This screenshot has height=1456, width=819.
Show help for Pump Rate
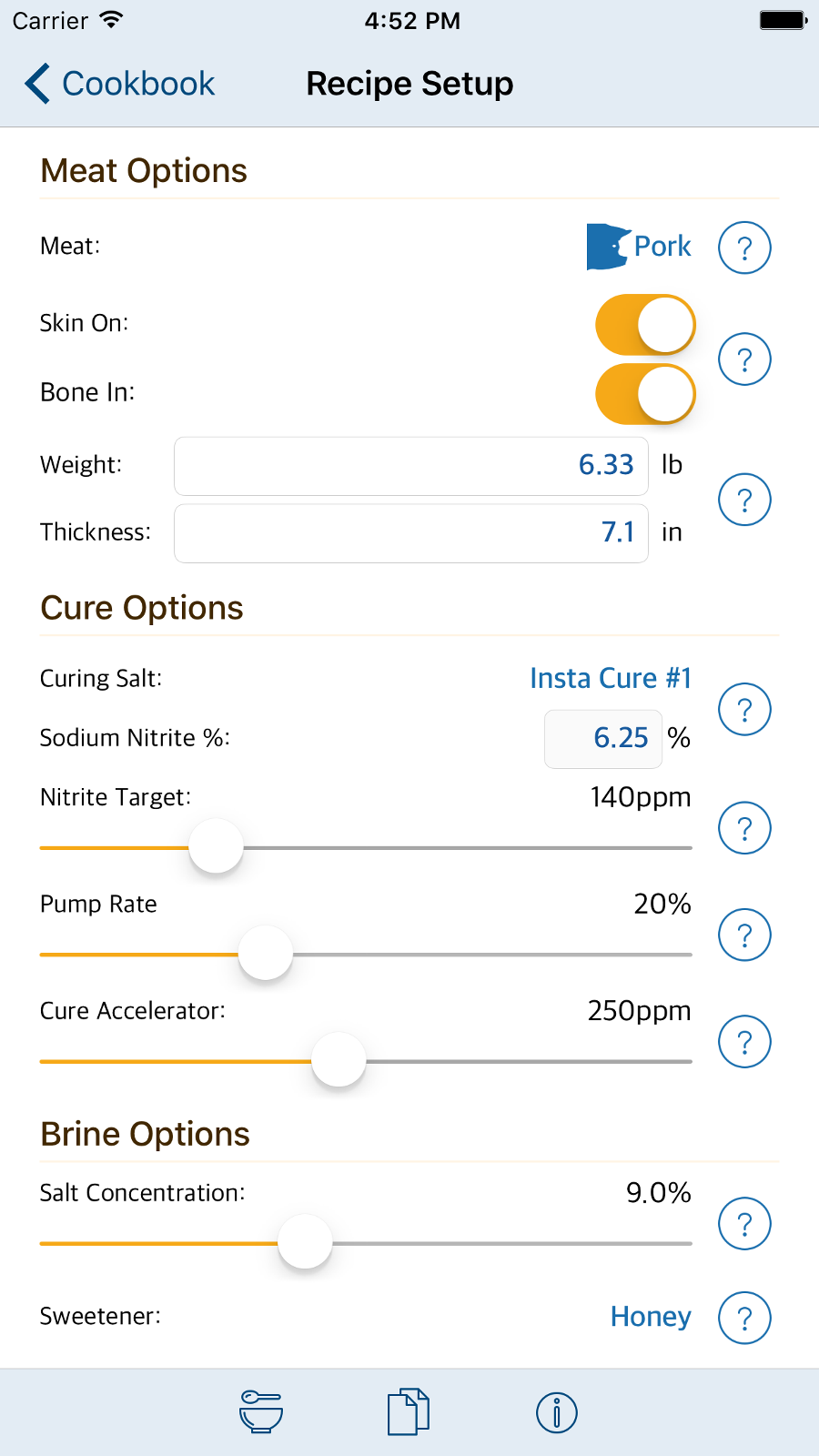(x=744, y=935)
